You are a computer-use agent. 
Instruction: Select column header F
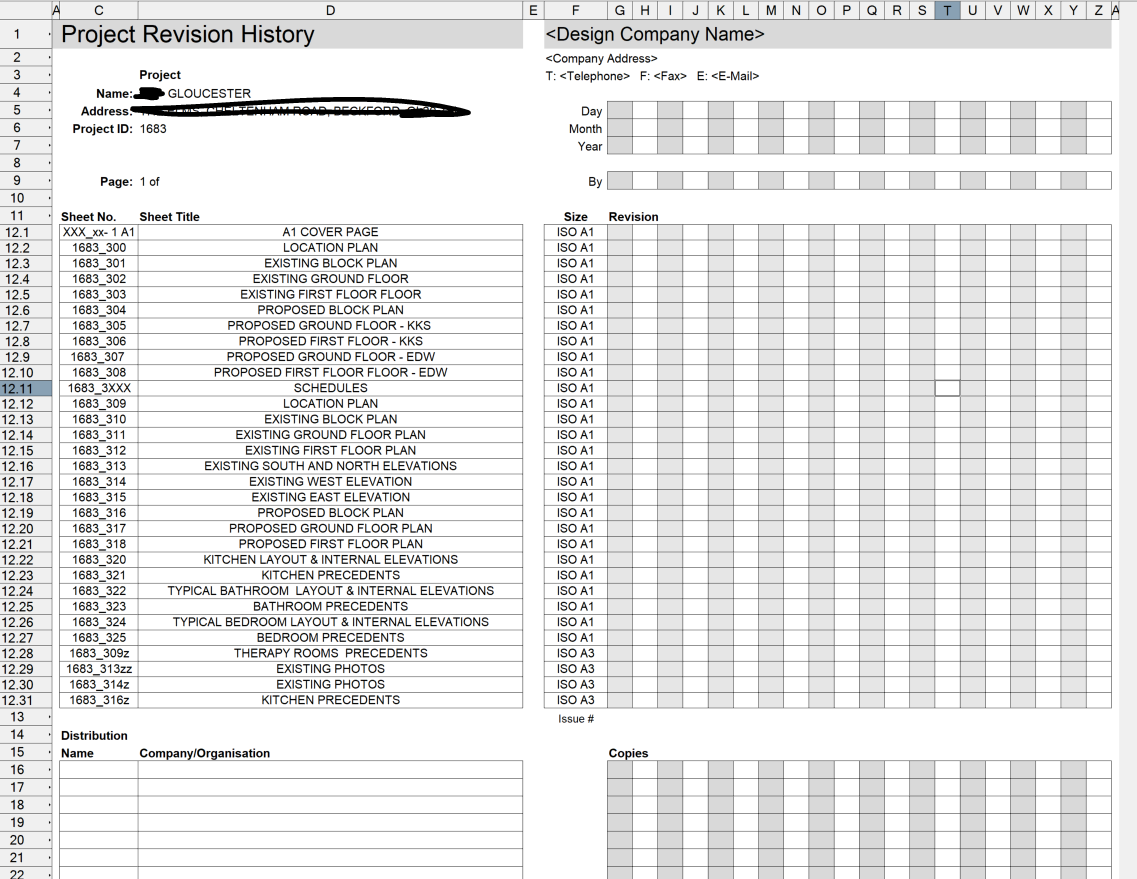575,10
